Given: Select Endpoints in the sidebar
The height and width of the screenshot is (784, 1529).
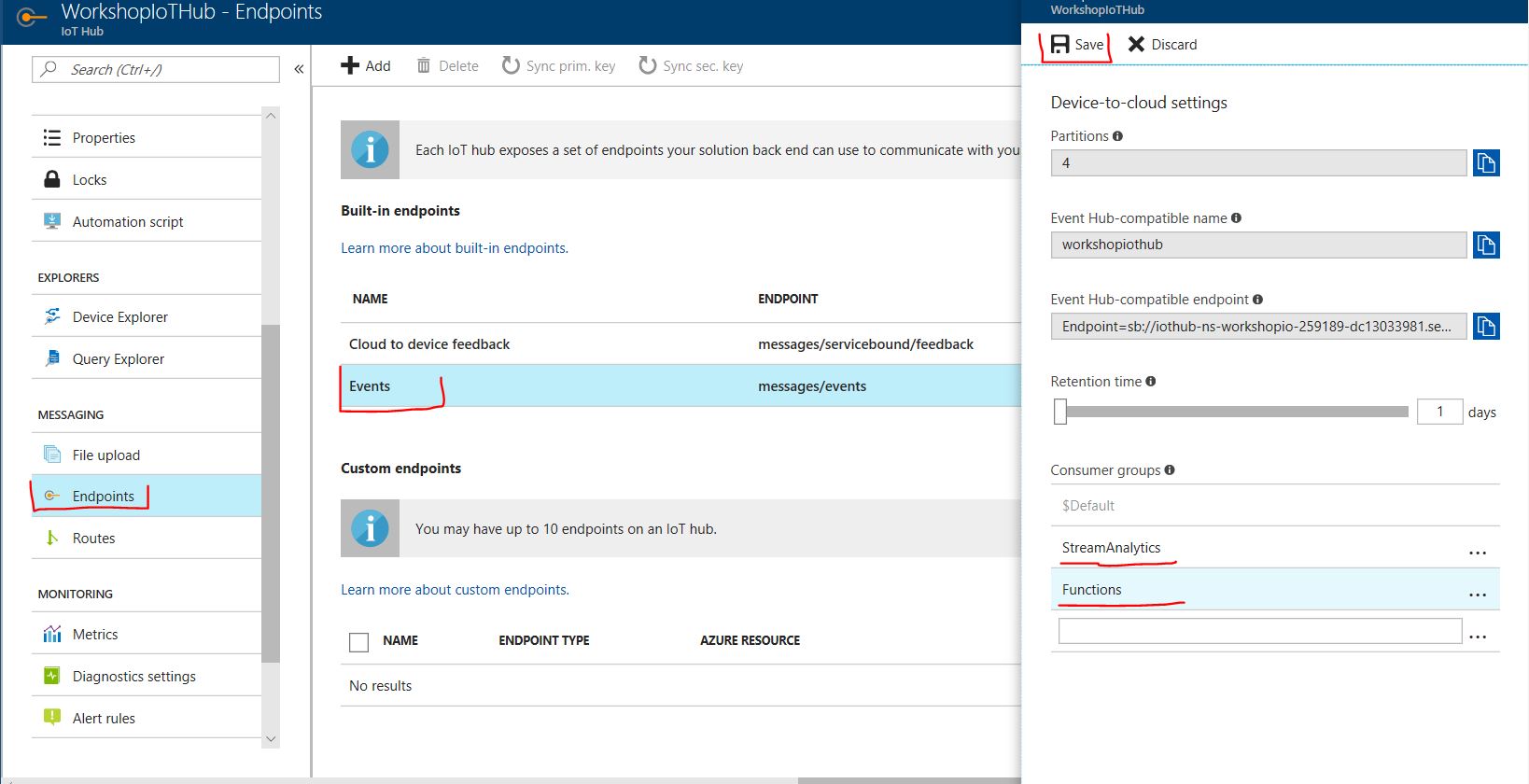Looking at the screenshot, I should click(147, 496).
